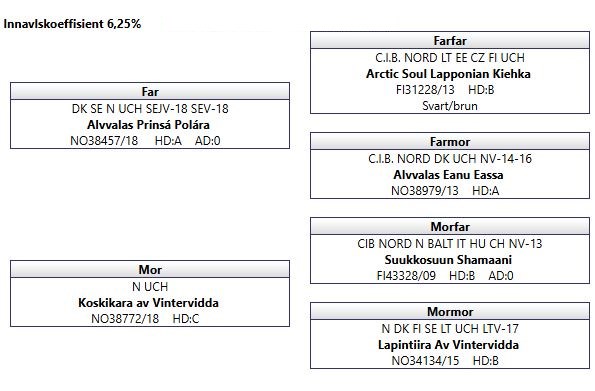Select the Koskikara av Vintervidda name
595x391 pixels.
click(x=148, y=303)
